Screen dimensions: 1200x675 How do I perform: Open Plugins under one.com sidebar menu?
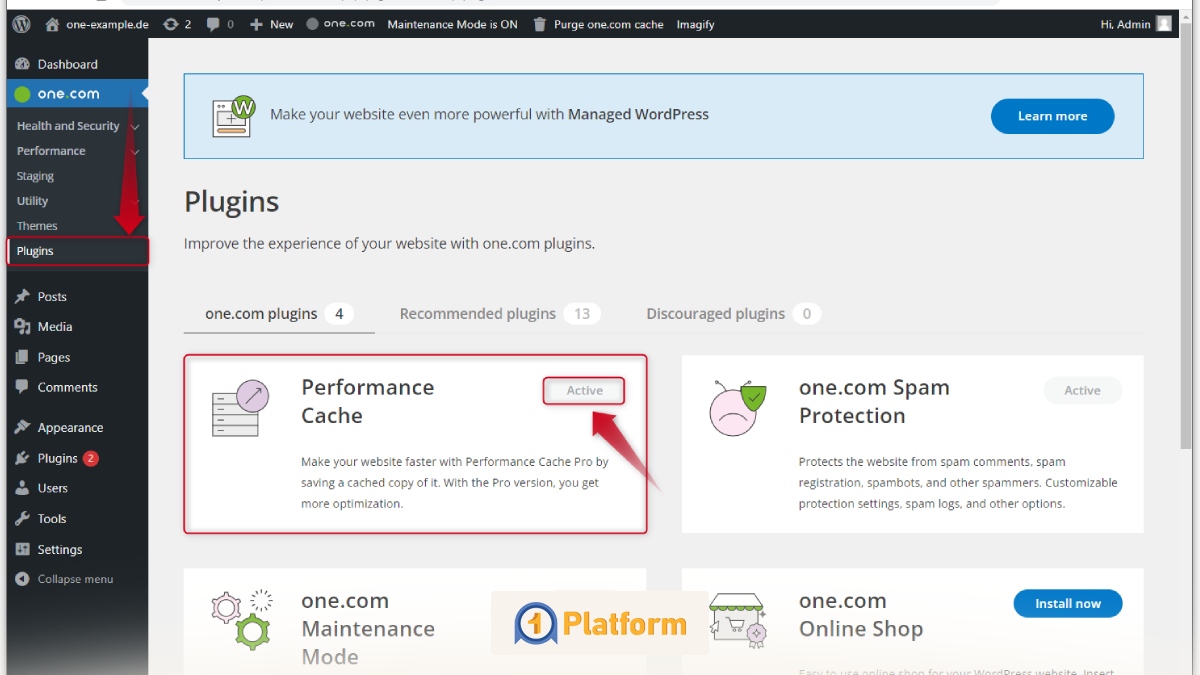coord(35,251)
